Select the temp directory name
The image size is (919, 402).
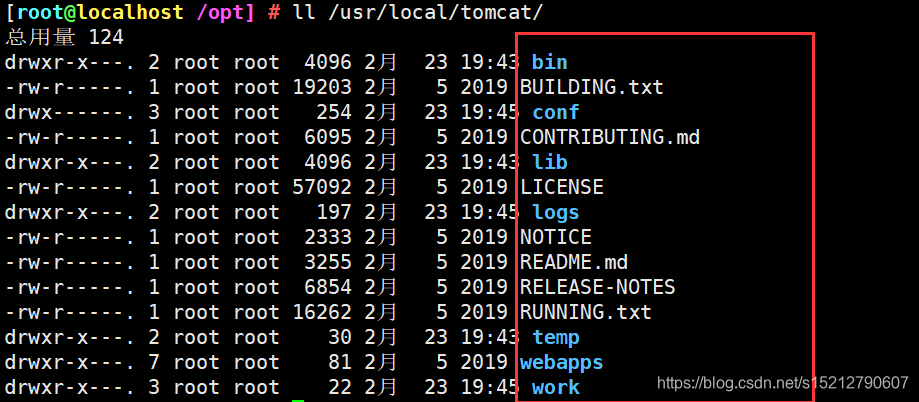[556, 337]
